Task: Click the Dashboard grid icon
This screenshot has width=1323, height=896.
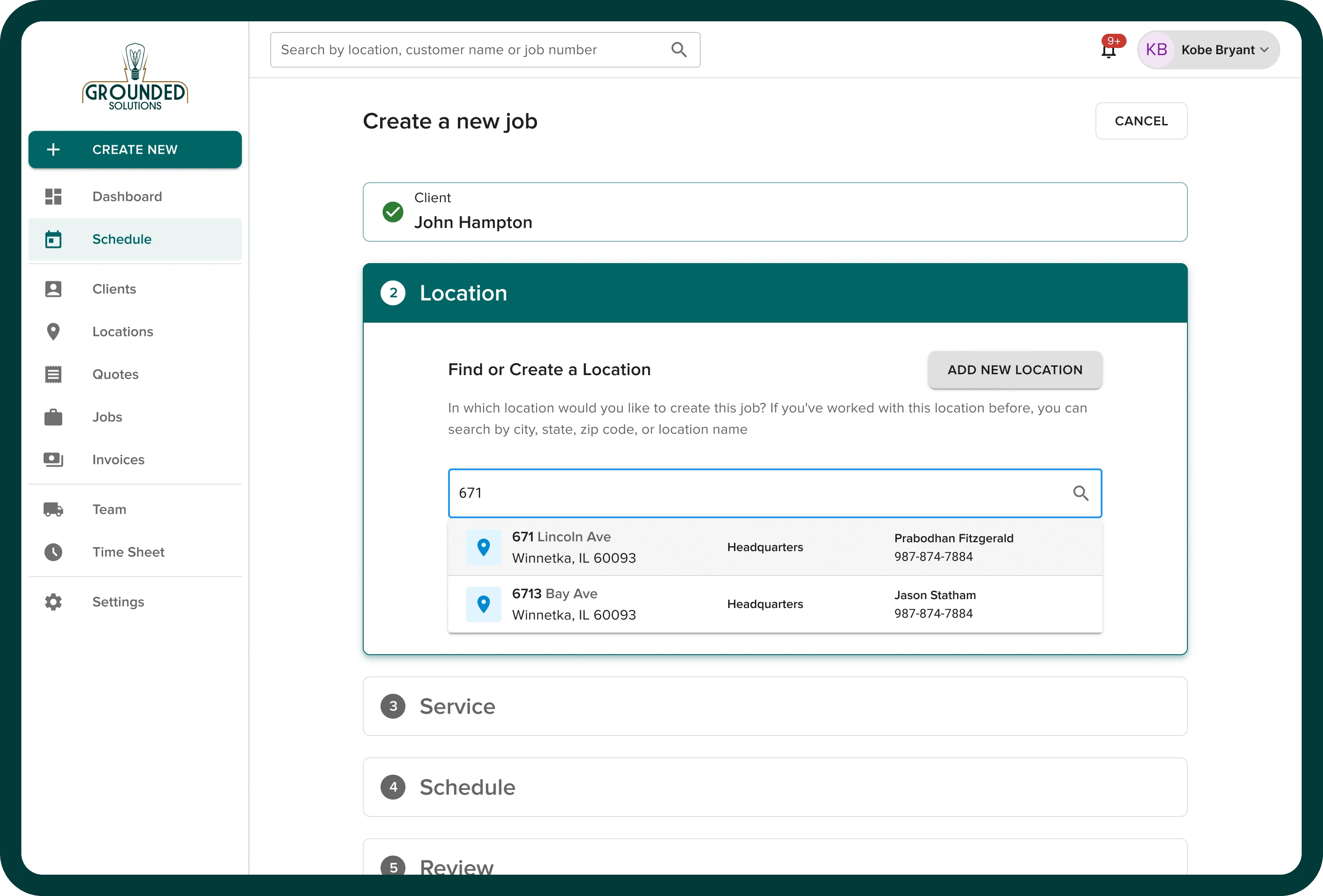Action: (x=53, y=196)
